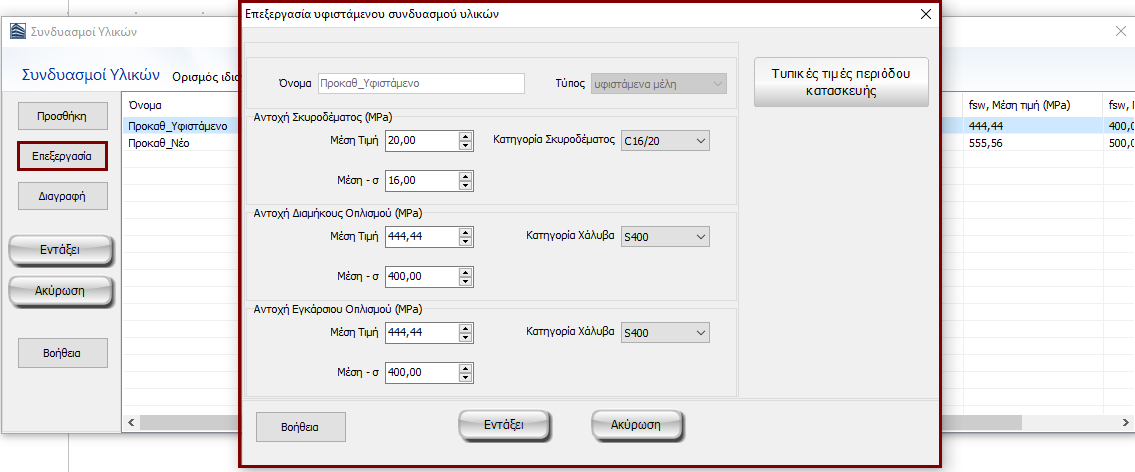Screen dimensions: 1135x472
Task: Decrease concrete Μέση - σ spinner down arrow
Action: [465, 185]
